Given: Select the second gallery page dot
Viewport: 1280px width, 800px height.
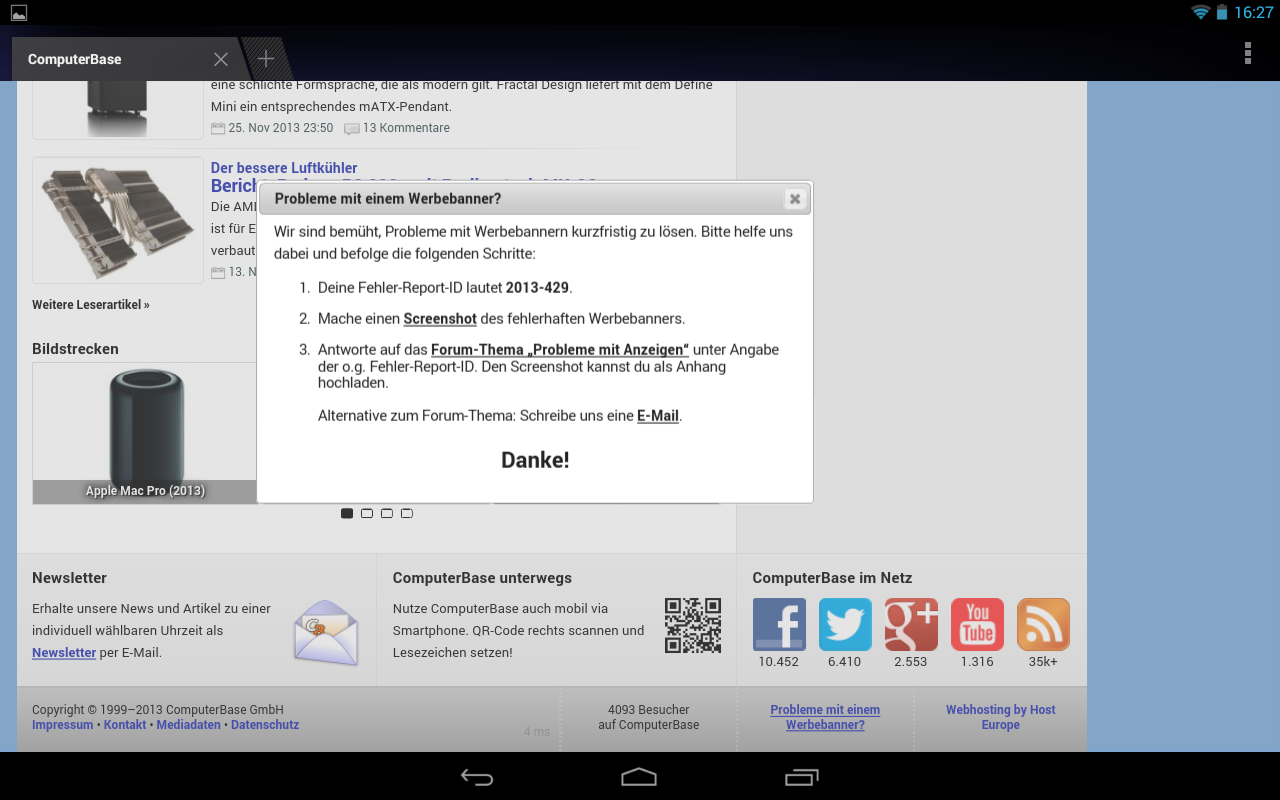Looking at the screenshot, I should tap(367, 513).
